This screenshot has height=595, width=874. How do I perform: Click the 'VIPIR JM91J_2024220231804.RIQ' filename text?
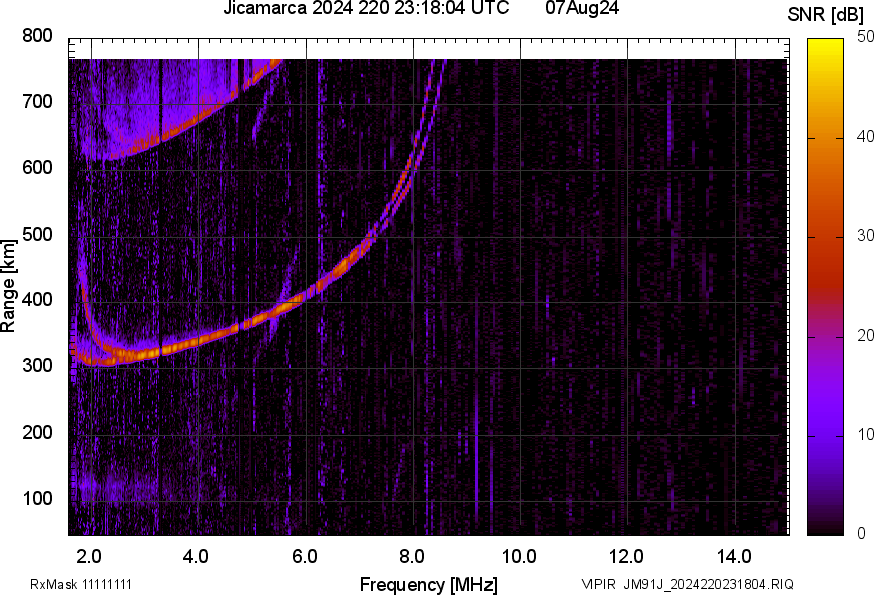click(687, 584)
